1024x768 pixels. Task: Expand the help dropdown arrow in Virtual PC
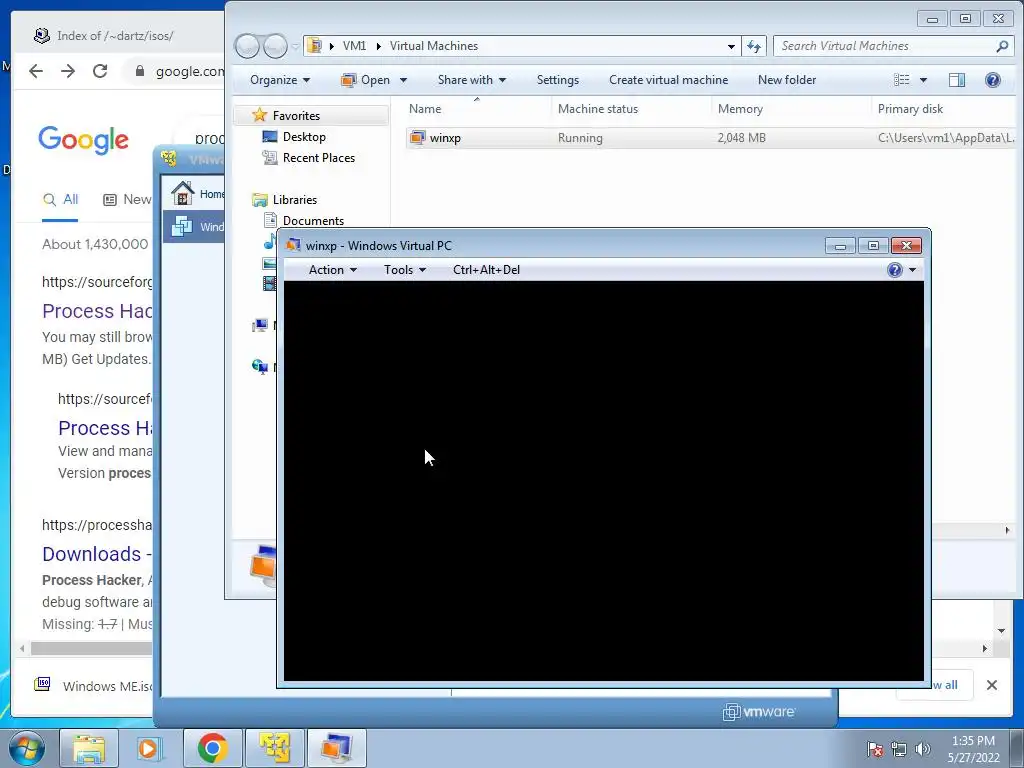pos(912,270)
